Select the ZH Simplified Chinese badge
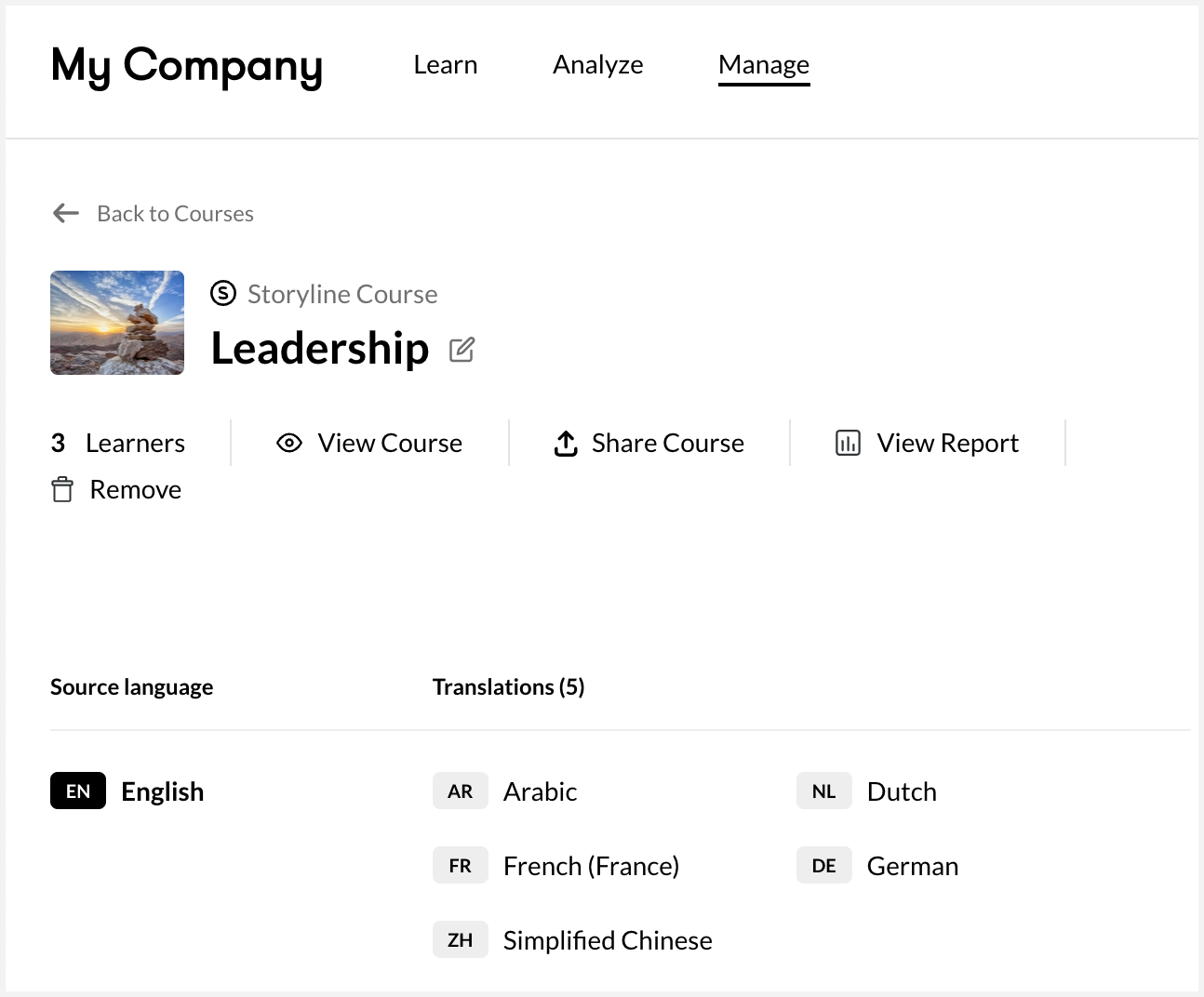1204x997 pixels. pos(460,939)
